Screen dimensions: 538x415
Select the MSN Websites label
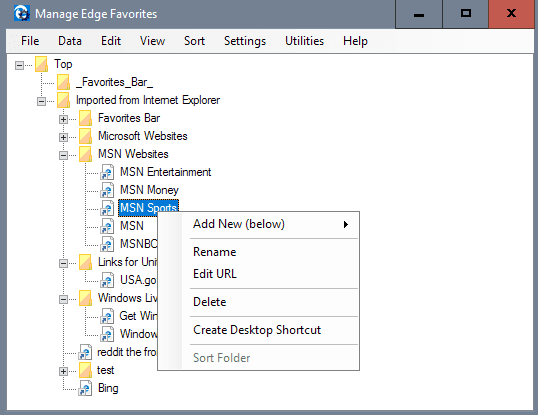pyautogui.click(x=133, y=154)
